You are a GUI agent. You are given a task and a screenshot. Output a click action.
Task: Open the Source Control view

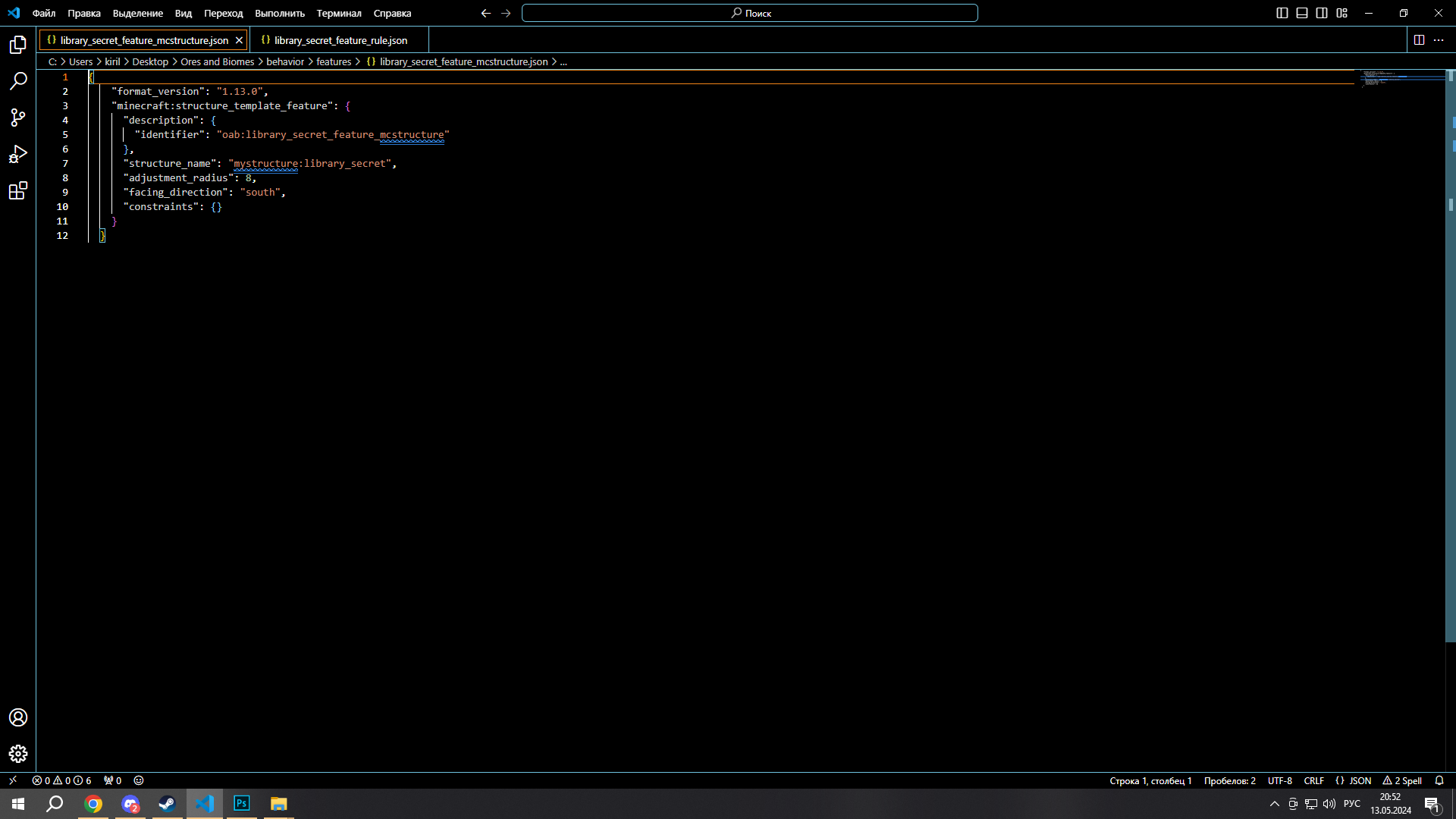[18, 118]
